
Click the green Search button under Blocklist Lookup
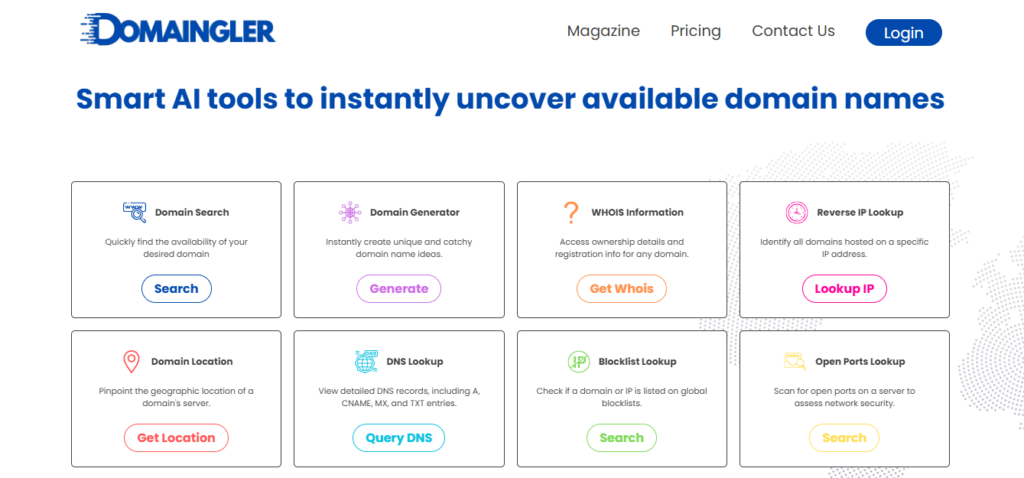click(622, 438)
